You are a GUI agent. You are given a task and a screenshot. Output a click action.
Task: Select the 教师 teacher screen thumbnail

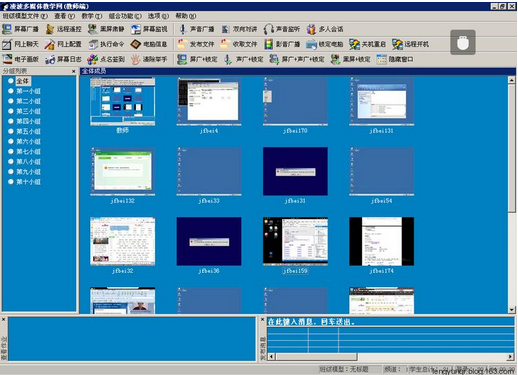point(122,102)
